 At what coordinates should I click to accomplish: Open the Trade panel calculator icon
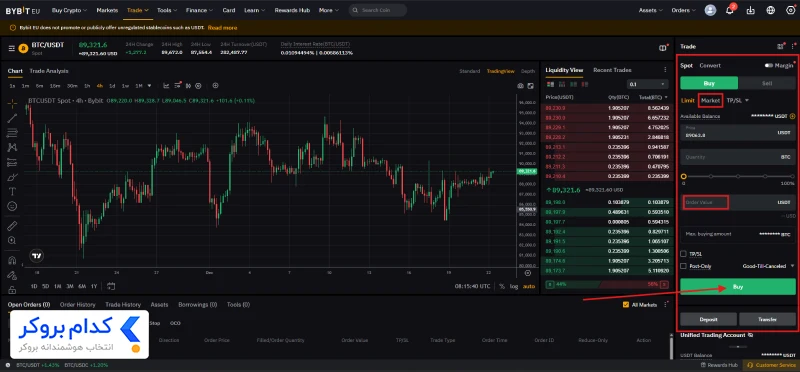click(780, 46)
